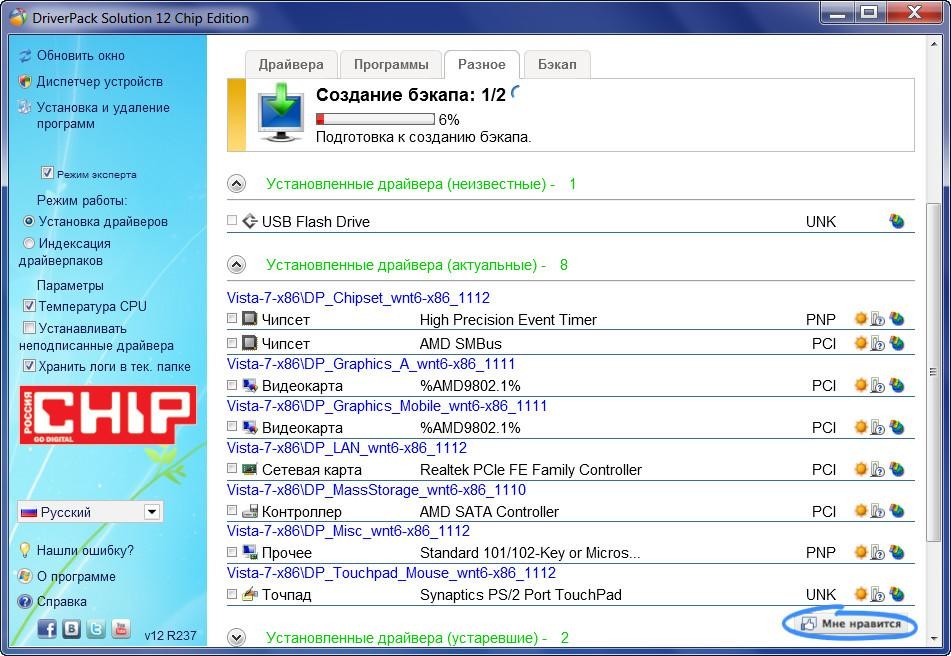Toggle Хранить логи в тек. папке checkbox
This screenshot has width=951, height=656.
pyautogui.click(x=29, y=366)
